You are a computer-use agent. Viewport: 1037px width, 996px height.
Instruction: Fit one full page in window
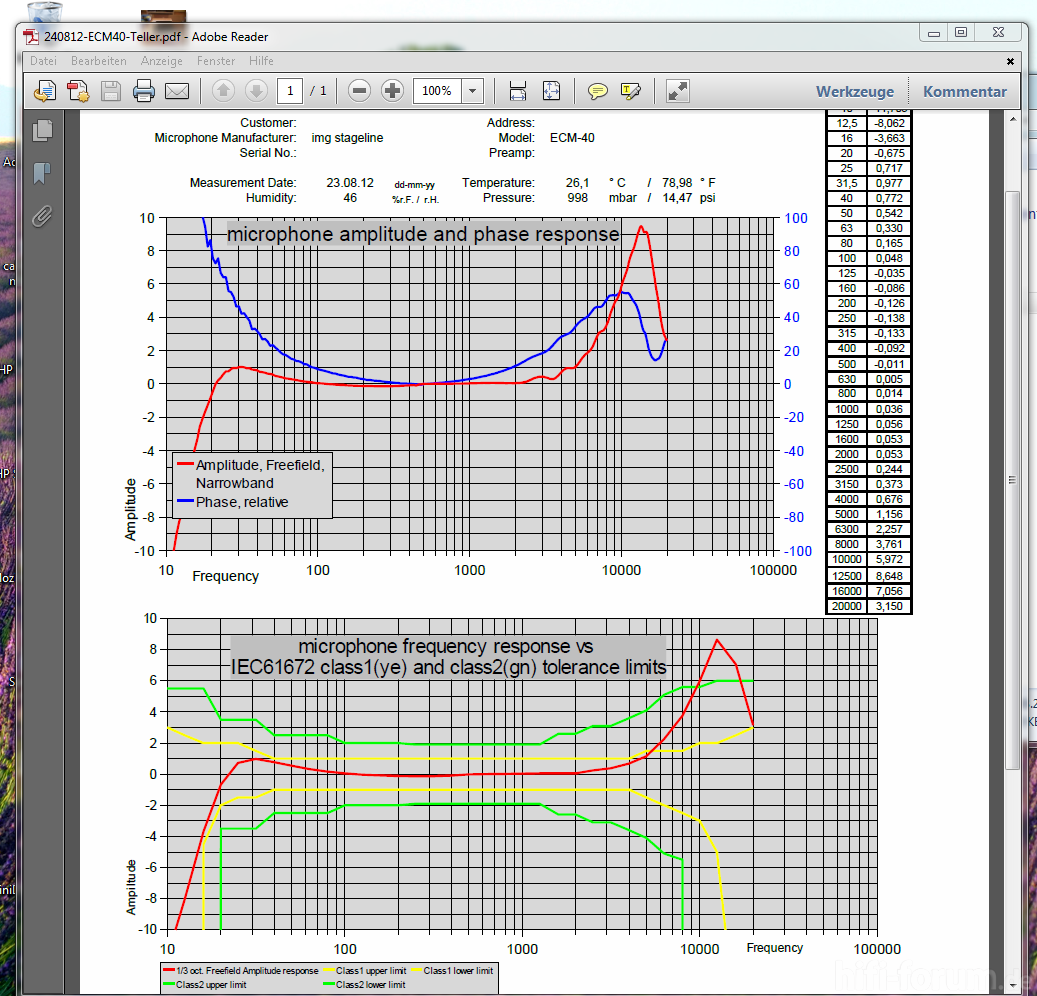click(551, 91)
